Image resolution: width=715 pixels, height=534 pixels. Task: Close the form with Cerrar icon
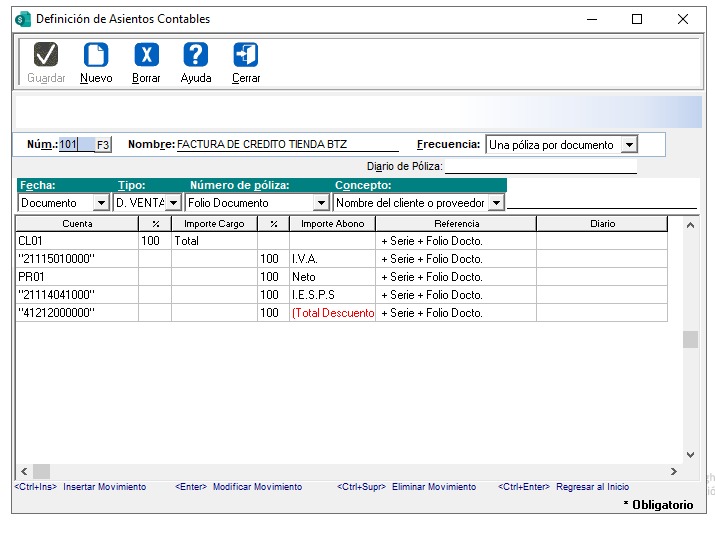[x=246, y=55]
